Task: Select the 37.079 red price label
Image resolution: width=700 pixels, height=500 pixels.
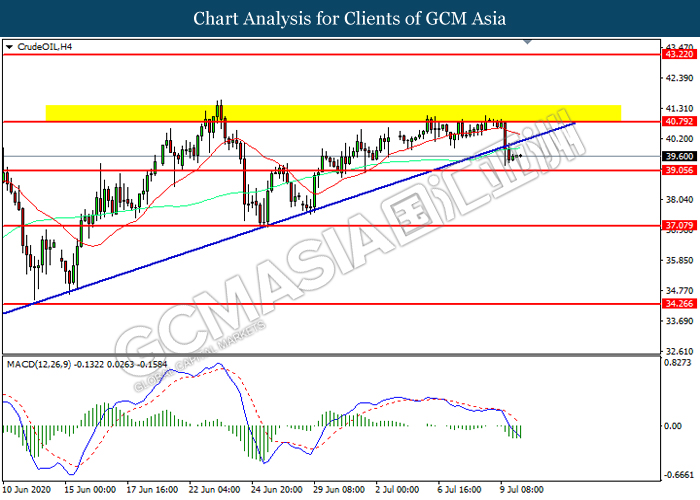Action: pyautogui.click(x=679, y=226)
